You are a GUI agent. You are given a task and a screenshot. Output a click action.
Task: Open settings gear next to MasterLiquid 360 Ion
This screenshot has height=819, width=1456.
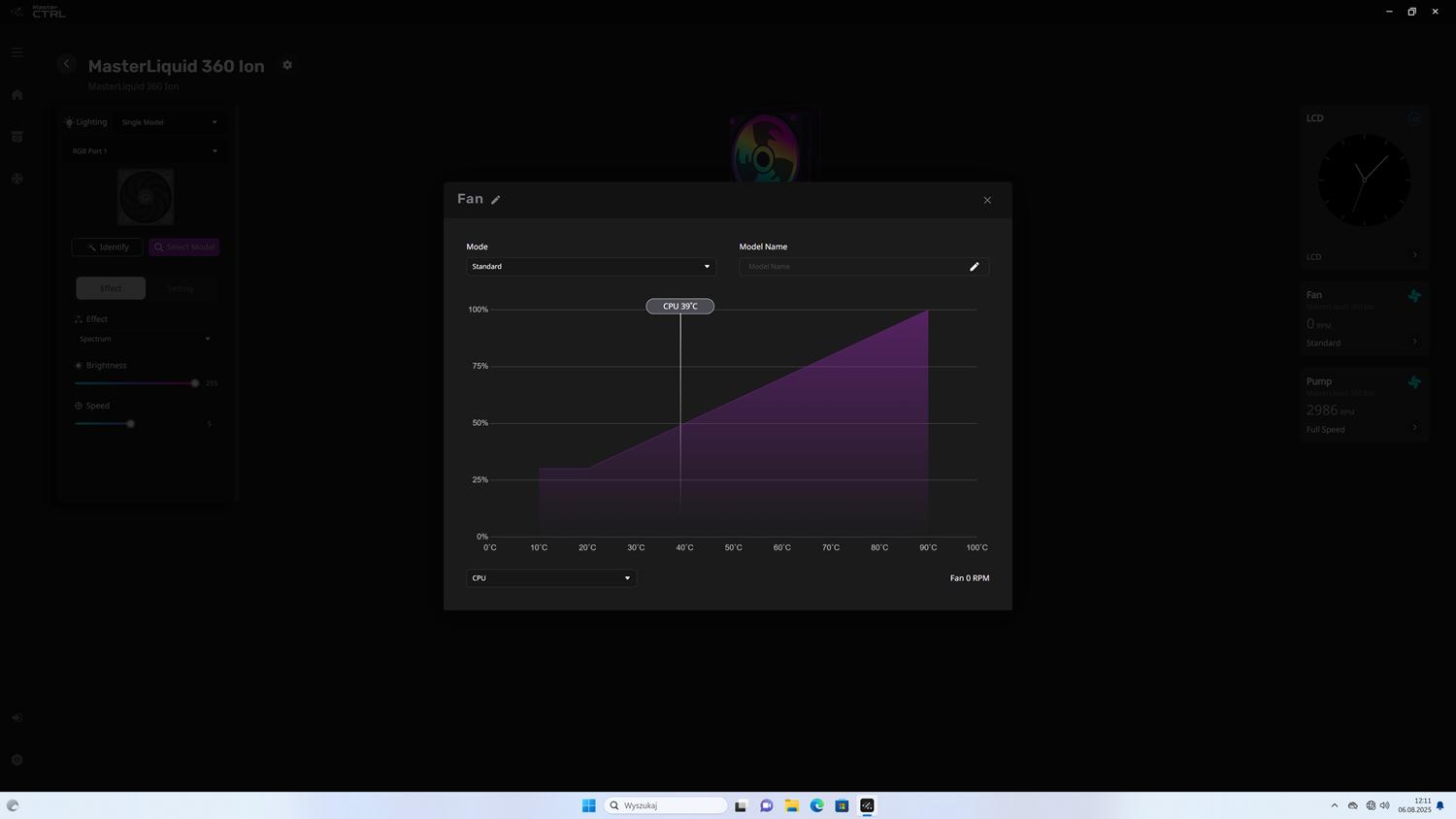pyautogui.click(x=287, y=65)
